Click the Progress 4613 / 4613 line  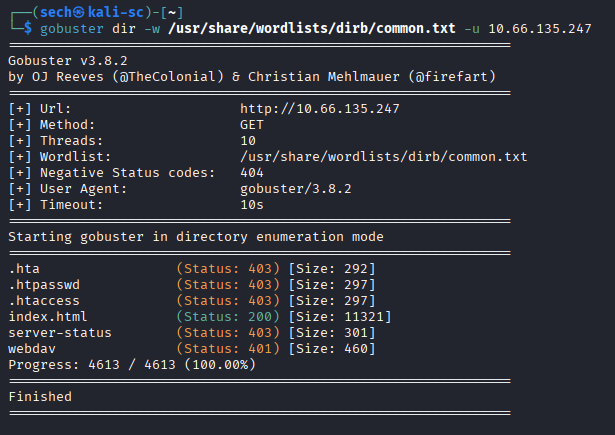(x=131, y=365)
